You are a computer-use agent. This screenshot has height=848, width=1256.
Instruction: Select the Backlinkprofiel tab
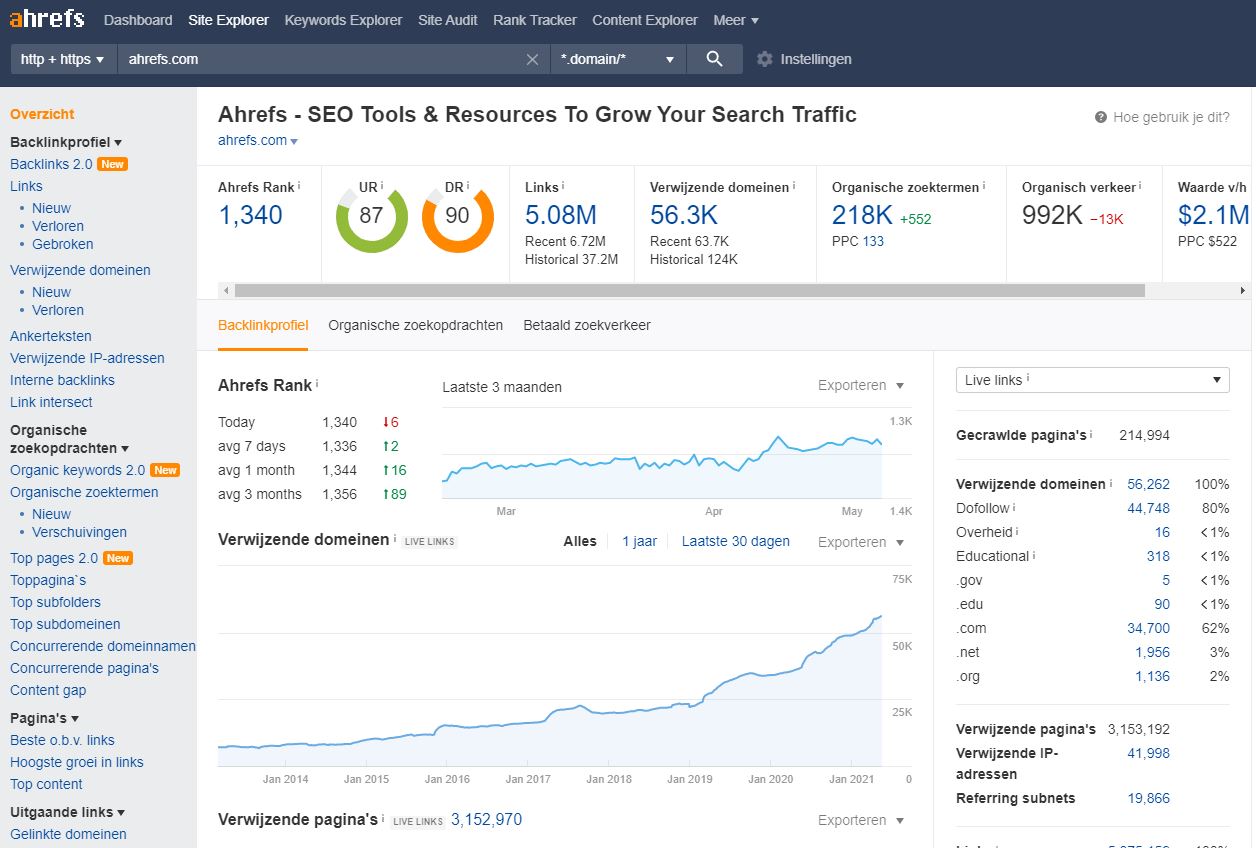click(263, 325)
